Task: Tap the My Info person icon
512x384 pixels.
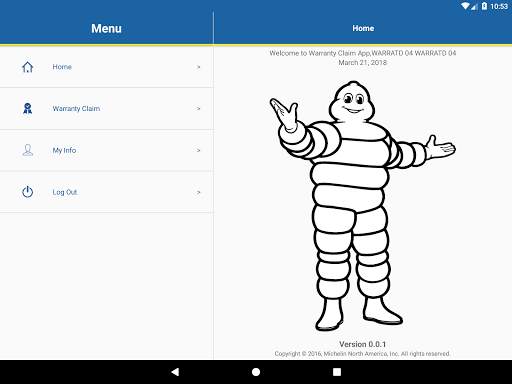Action: [28, 150]
